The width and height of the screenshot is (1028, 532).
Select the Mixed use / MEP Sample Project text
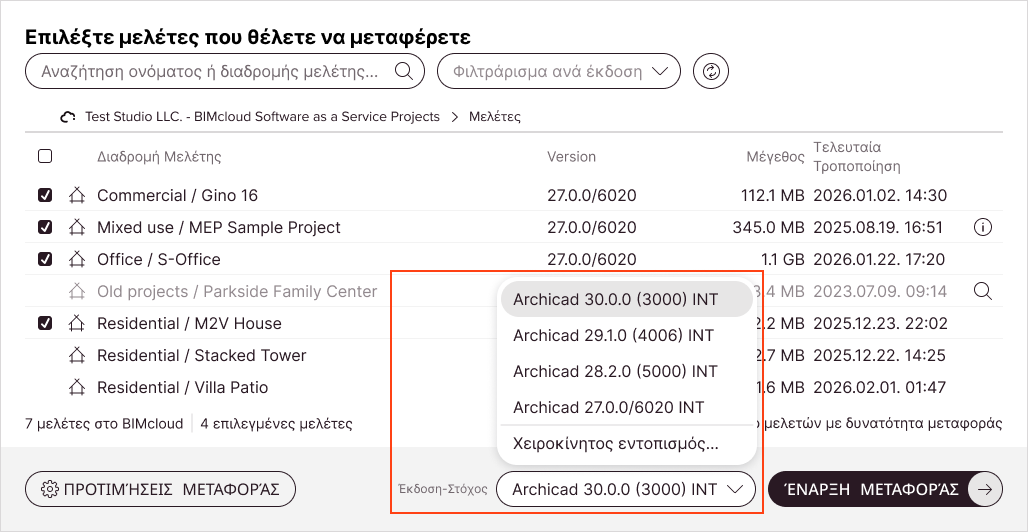[219, 227]
